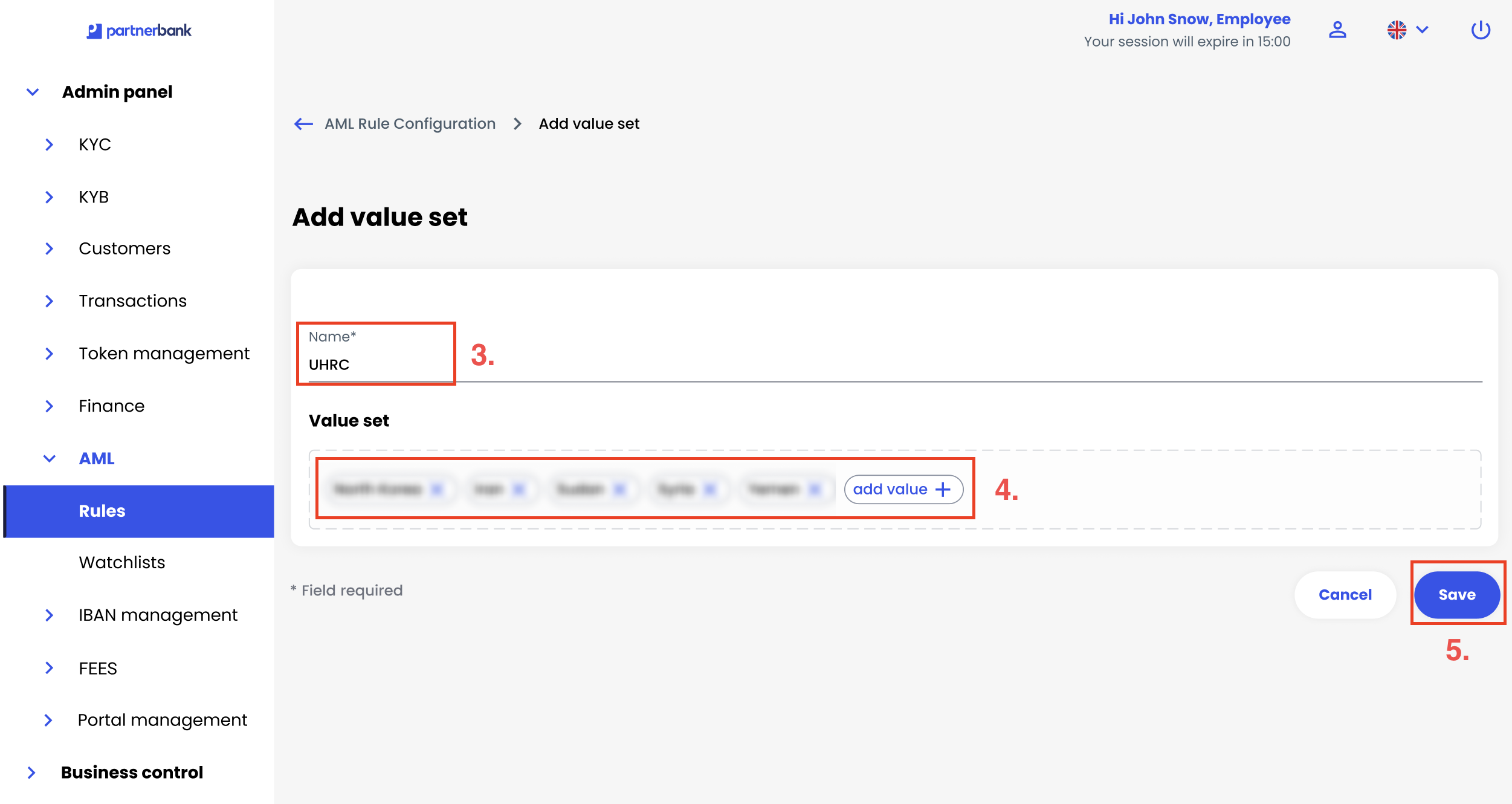
Task: Cancel adding the value set
Action: (1345, 595)
